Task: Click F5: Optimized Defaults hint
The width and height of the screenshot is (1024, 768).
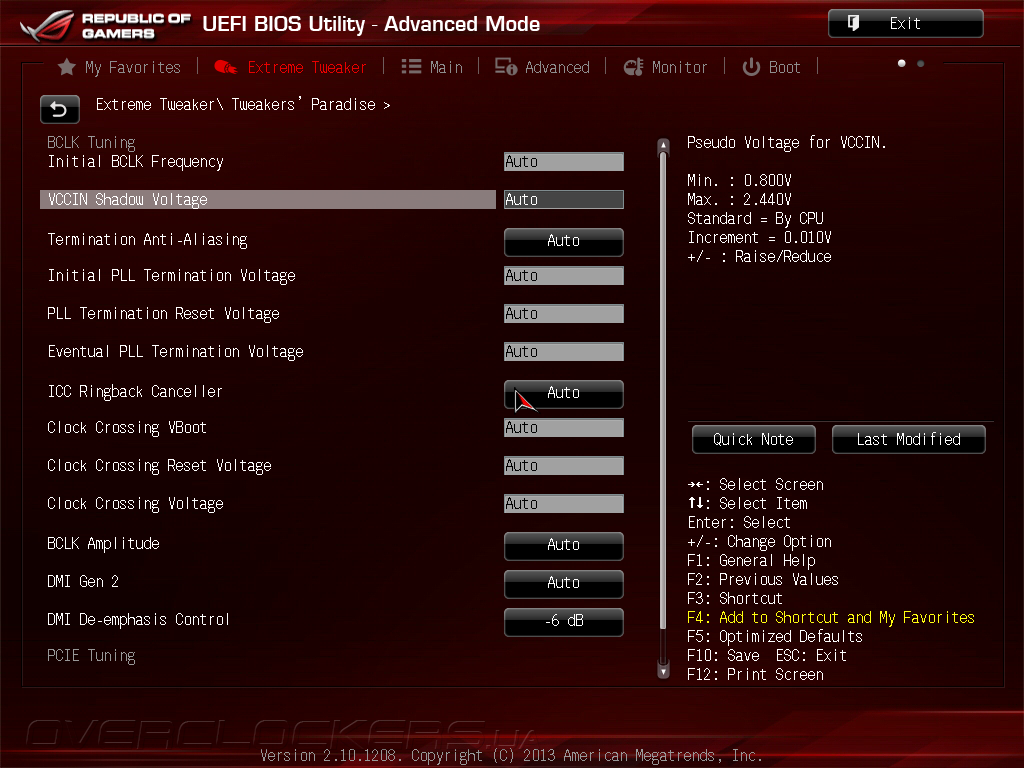Action: [775, 637]
